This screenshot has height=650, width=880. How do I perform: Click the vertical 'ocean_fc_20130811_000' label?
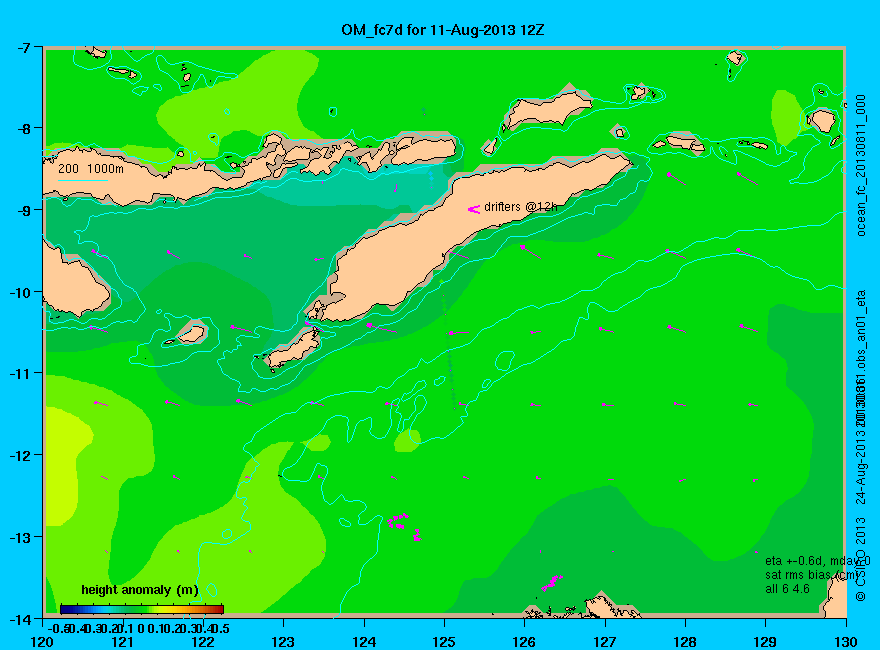[x=861, y=166]
